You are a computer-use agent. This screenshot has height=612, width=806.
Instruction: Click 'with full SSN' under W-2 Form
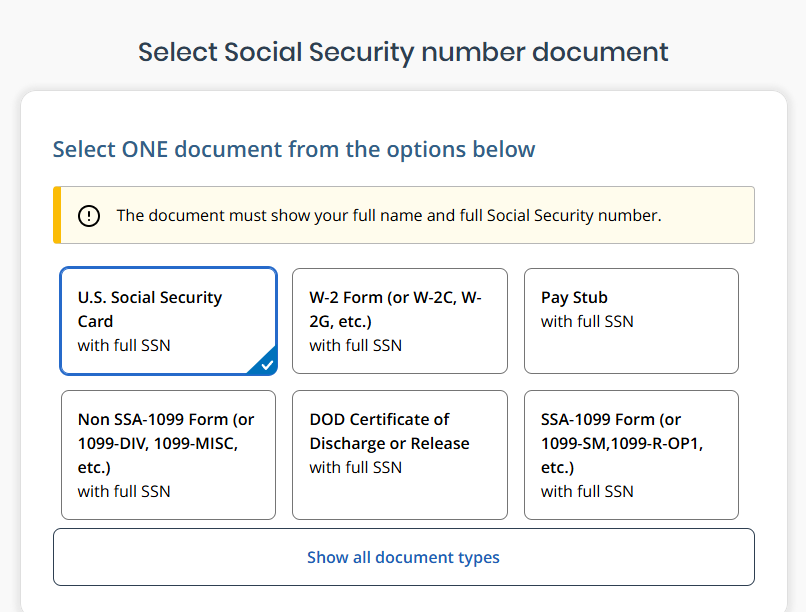[356, 346]
